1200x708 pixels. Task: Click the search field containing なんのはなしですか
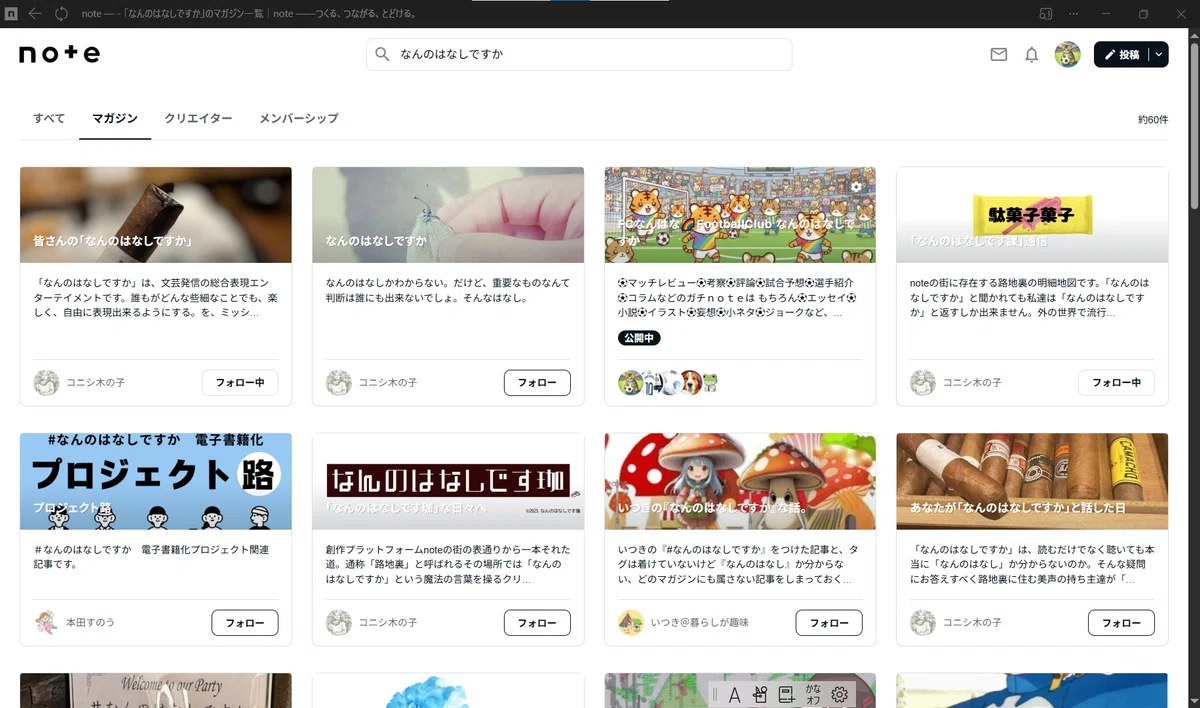tap(579, 54)
